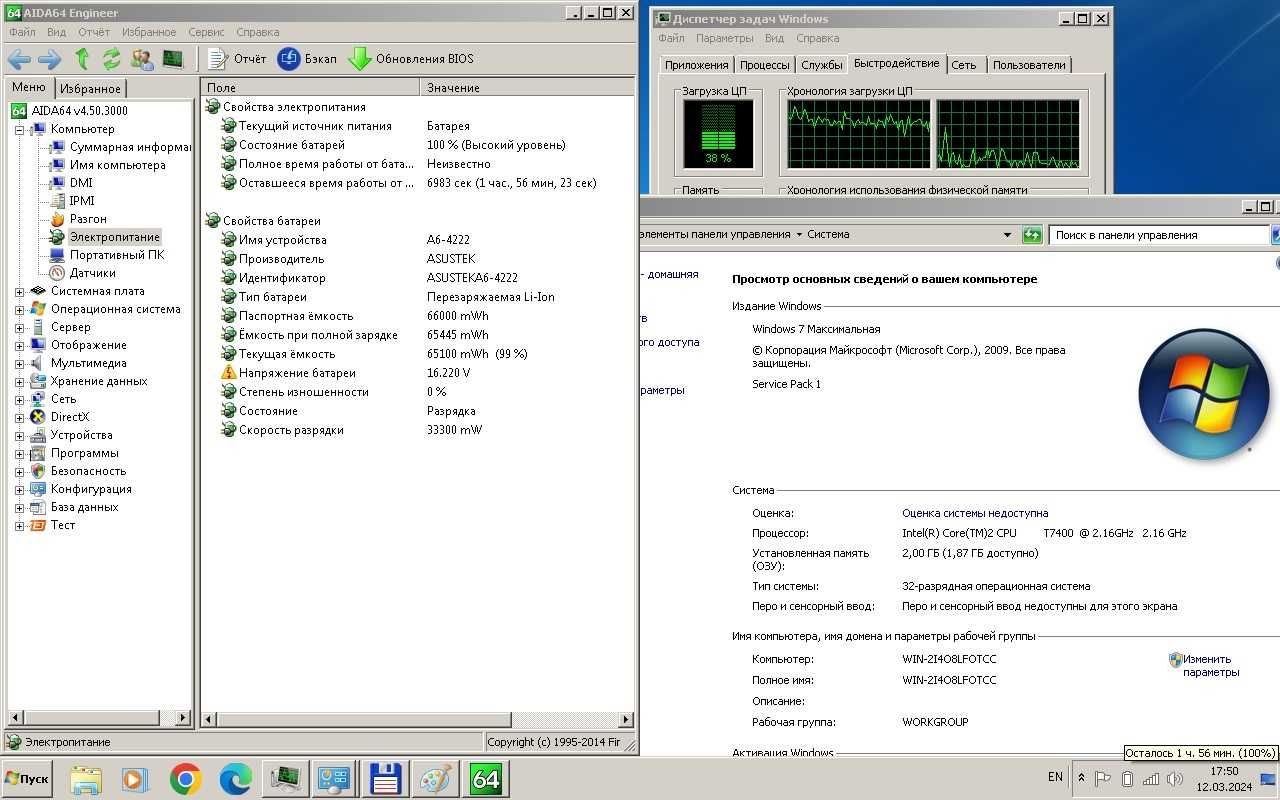The width and height of the screenshot is (1280, 800).
Task: Open File Explorer from the taskbar
Action: [x=86, y=779]
